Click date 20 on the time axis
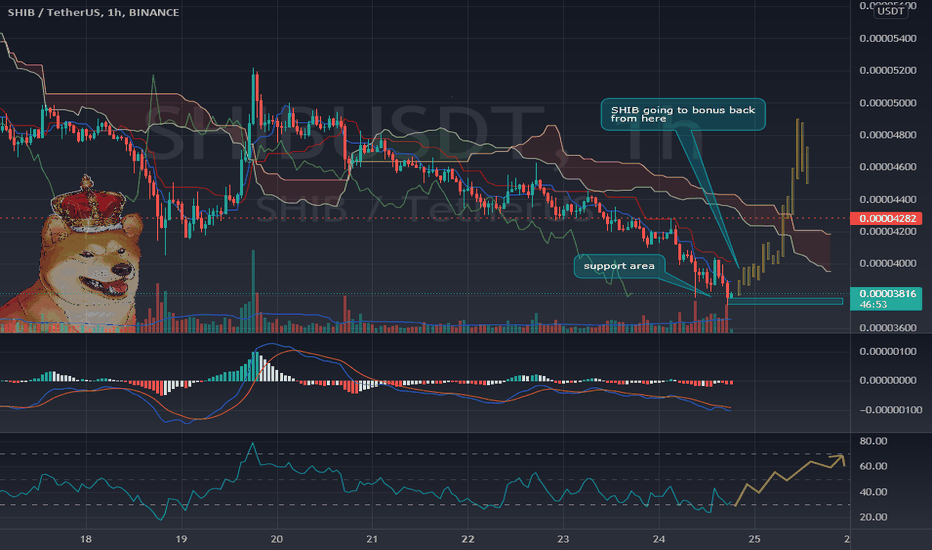Image resolution: width=932 pixels, height=550 pixels. point(276,539)
